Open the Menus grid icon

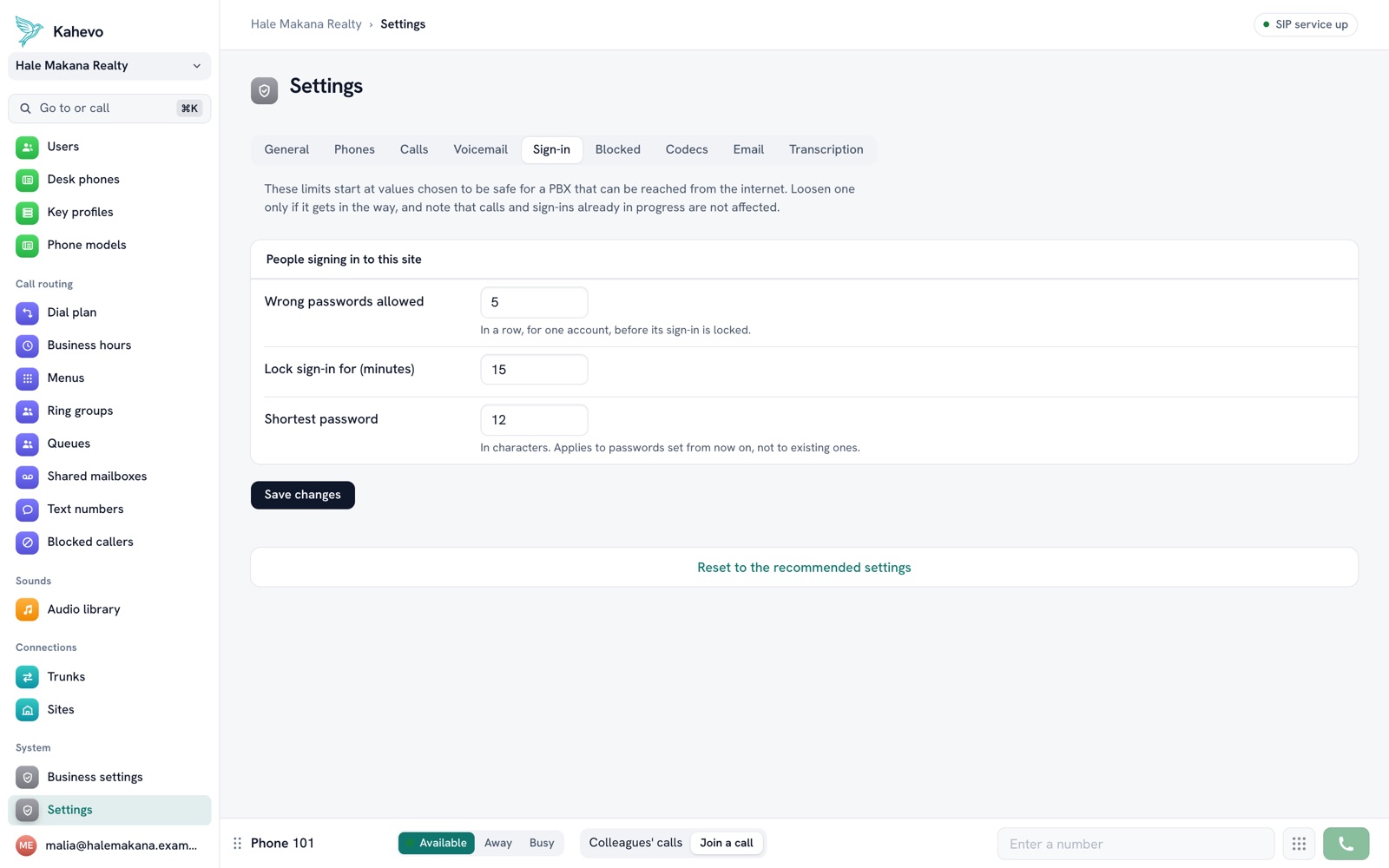tap(27, 378)
